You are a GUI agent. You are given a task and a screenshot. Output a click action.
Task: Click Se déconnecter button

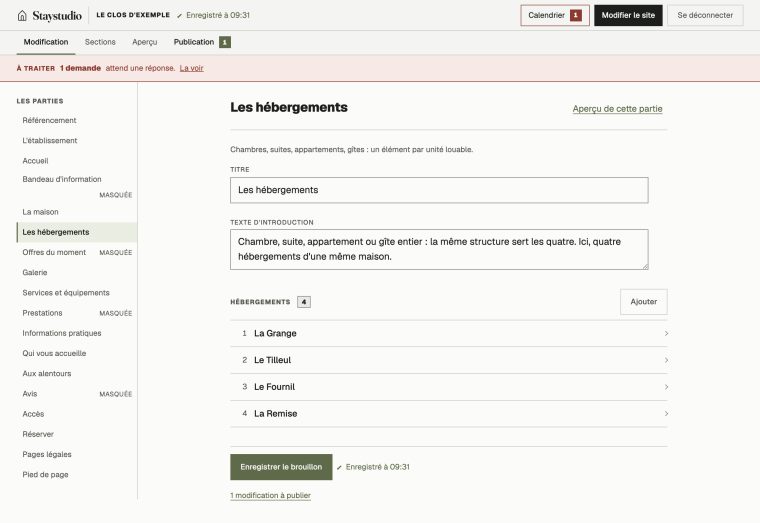coord(705,16)
